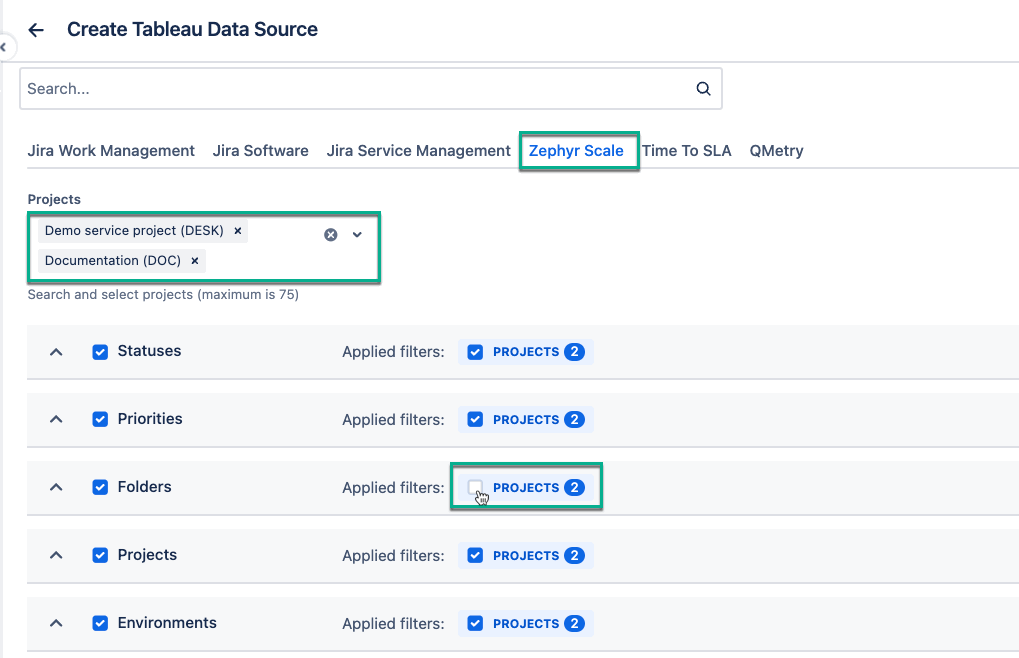1019x658 pixels.
Task: Open Jira Service Management tab
Action: (419, 151)
